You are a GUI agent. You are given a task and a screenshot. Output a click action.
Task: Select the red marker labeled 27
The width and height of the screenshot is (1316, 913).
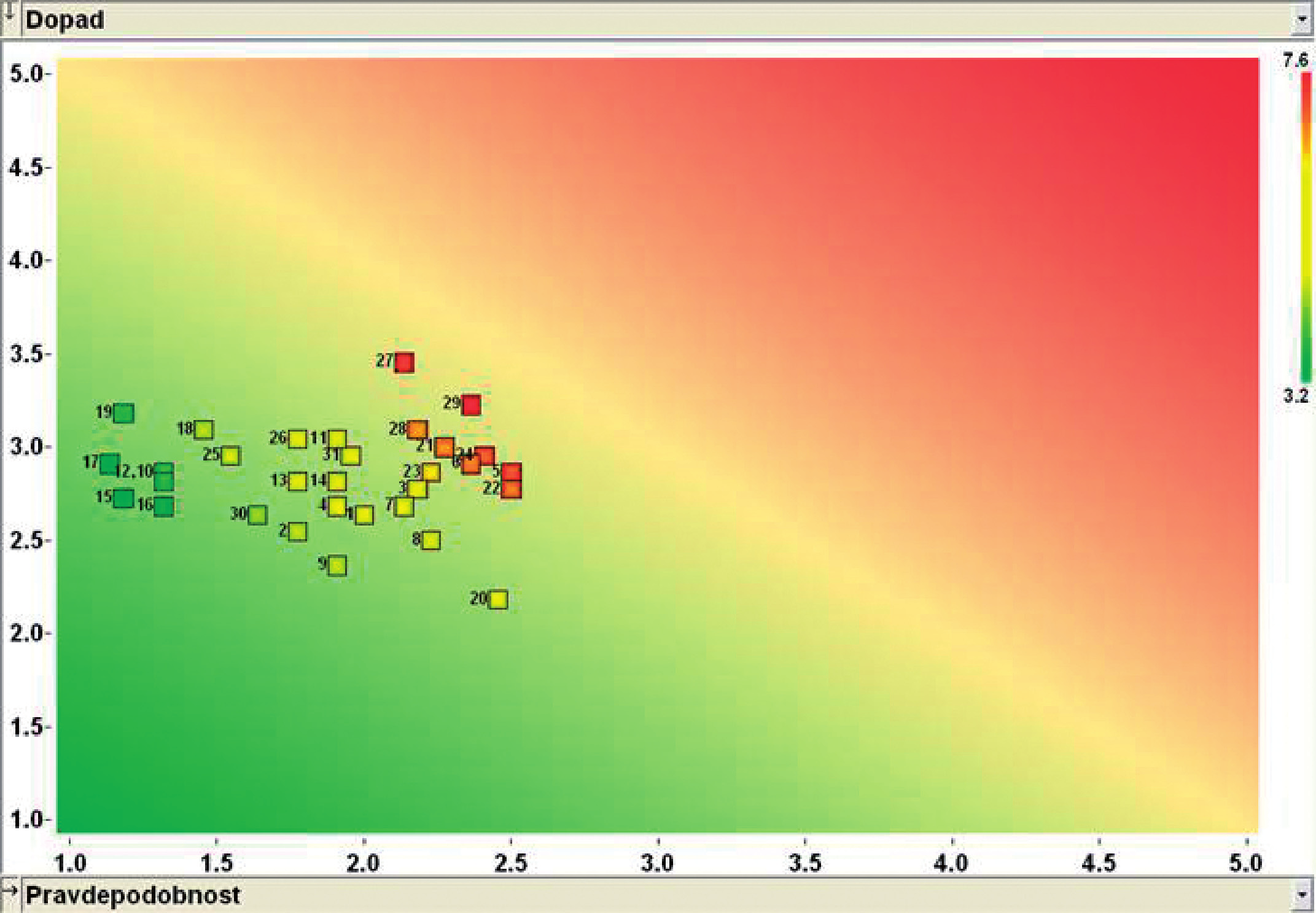point(404,363)
